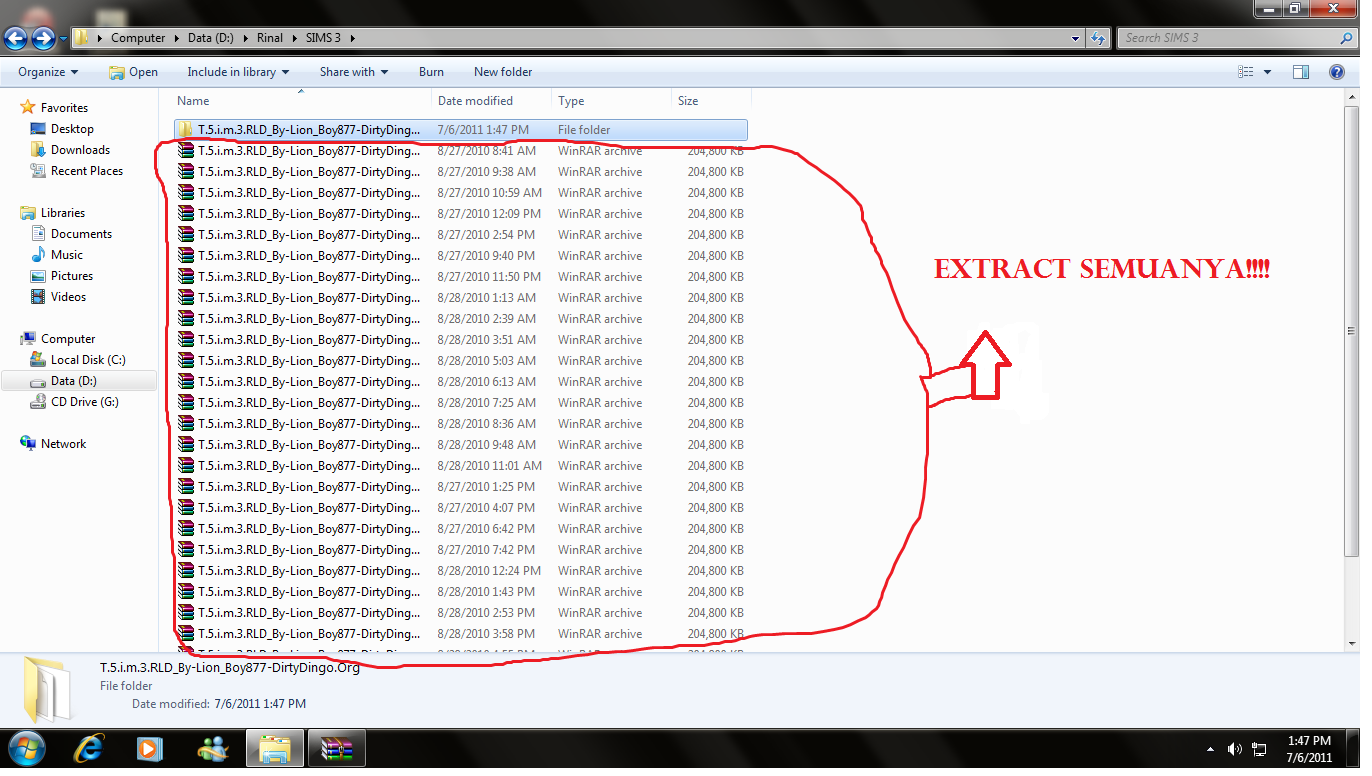
Task: Click the volume speaker tray icon
Action: pos(1235,748)
